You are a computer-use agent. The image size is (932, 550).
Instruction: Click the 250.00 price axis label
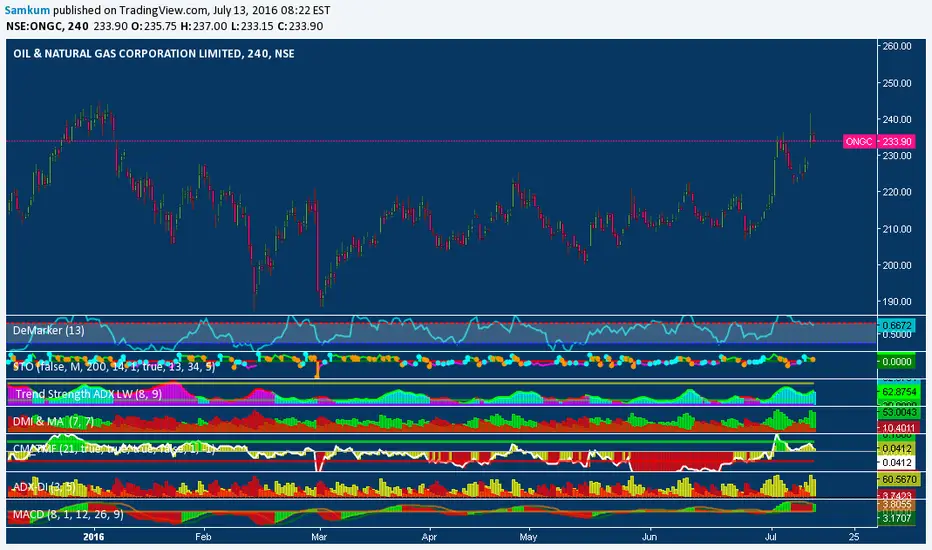coord(897,83)
